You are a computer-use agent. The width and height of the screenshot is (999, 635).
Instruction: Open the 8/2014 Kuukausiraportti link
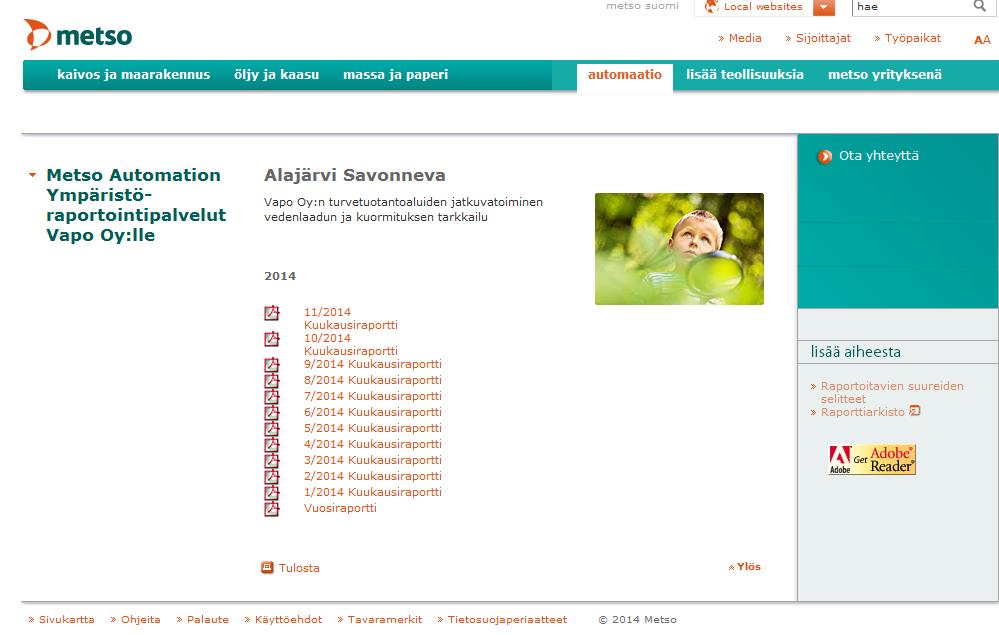(x=373, y=380)
